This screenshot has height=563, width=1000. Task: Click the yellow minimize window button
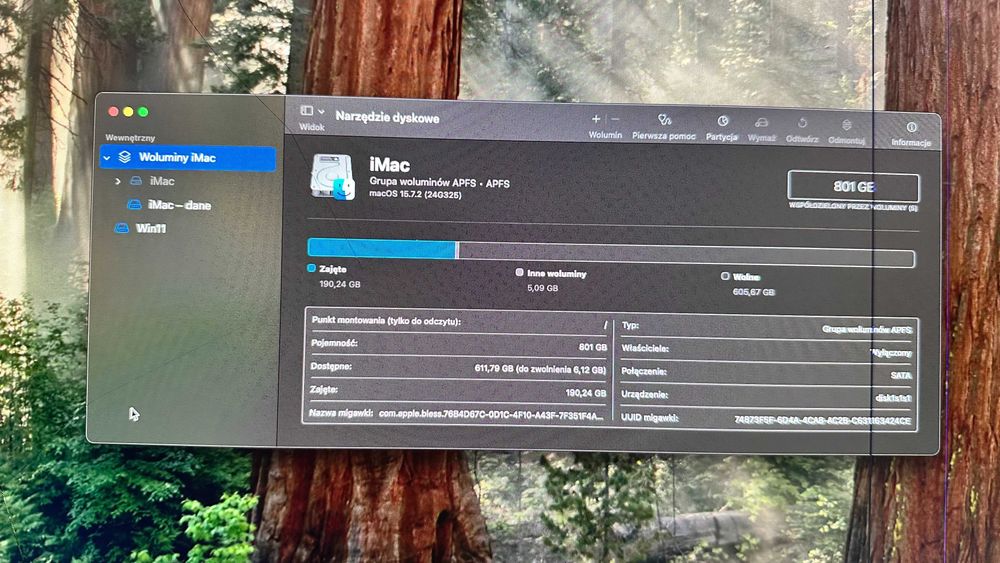point(128,112)
